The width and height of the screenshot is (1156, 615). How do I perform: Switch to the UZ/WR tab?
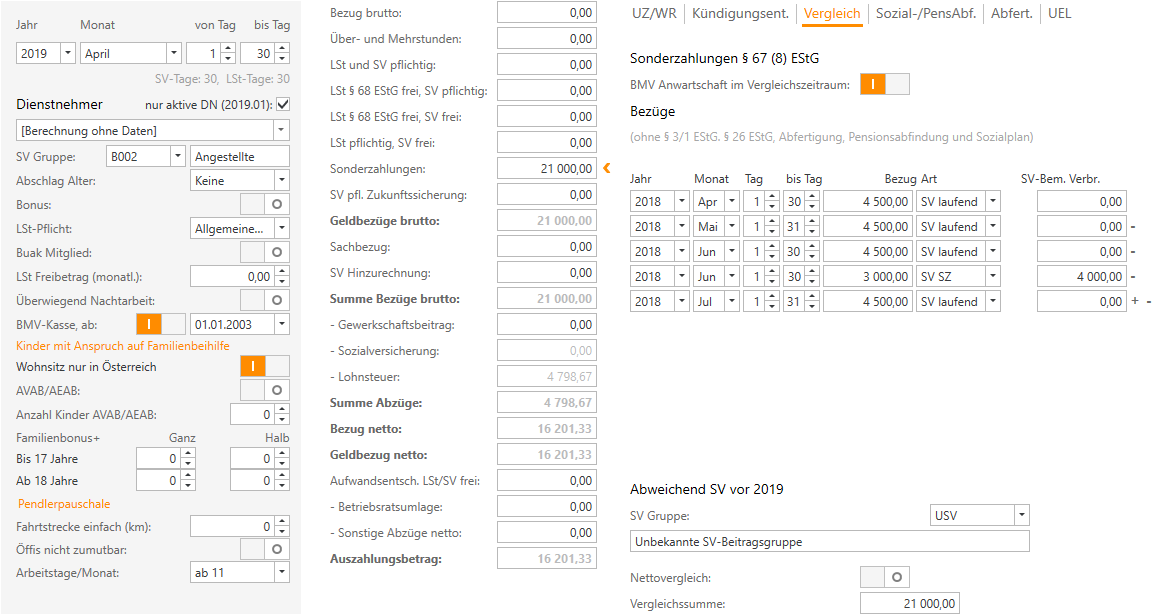pos(654,13)
